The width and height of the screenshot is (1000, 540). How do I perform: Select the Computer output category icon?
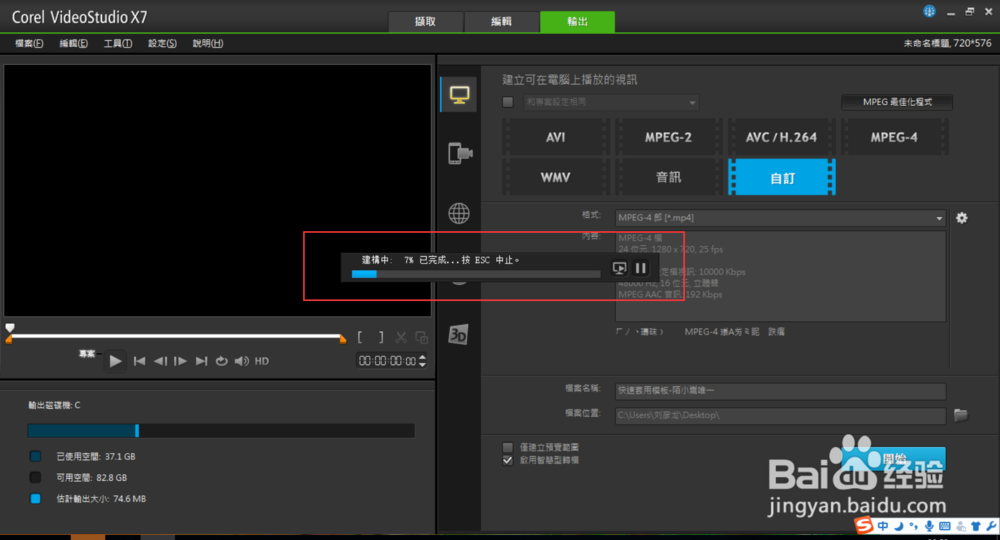[459, 95]
